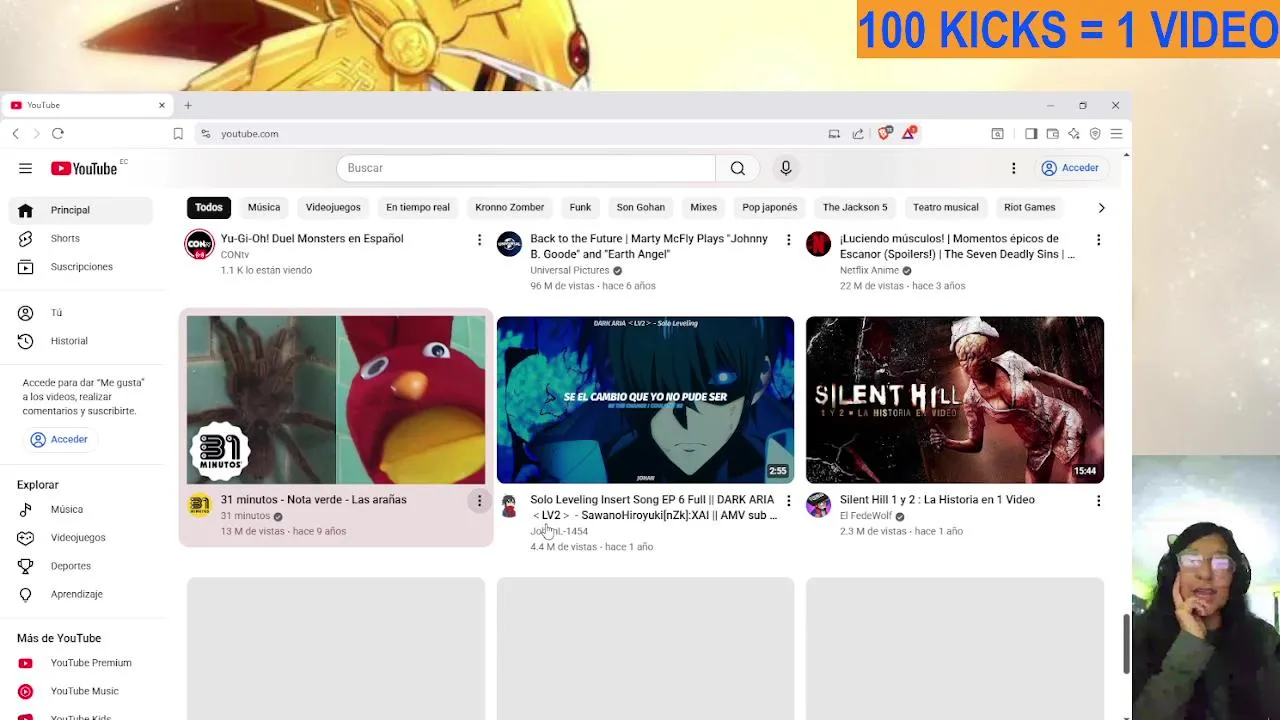Open Tú in sidebar
This screenshot has width=1280, height=720.
[x=81, y=313]
